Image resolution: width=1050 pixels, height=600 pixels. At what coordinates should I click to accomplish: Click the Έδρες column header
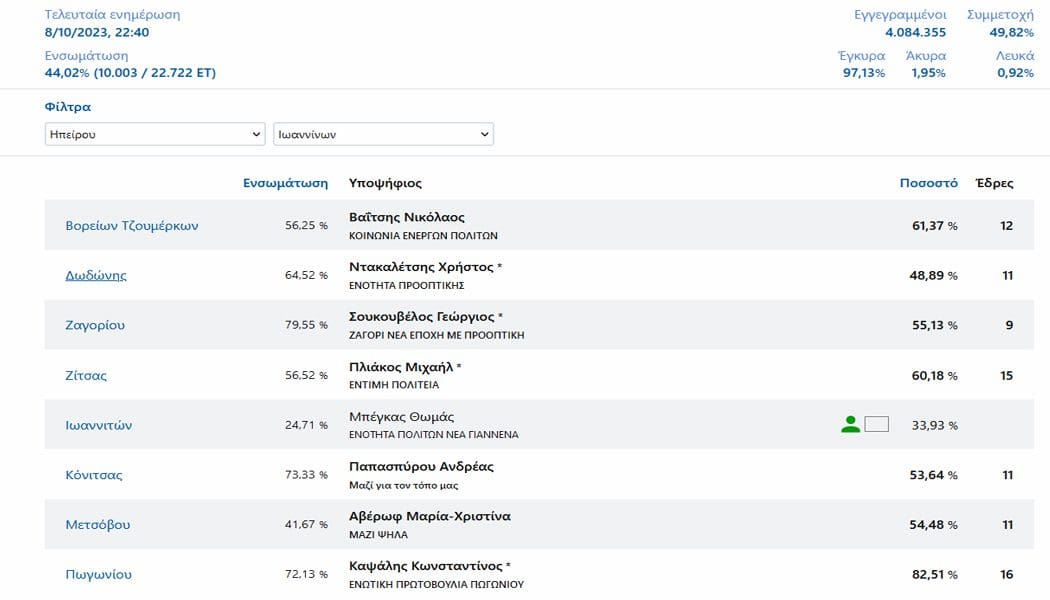tap(994, 183)
